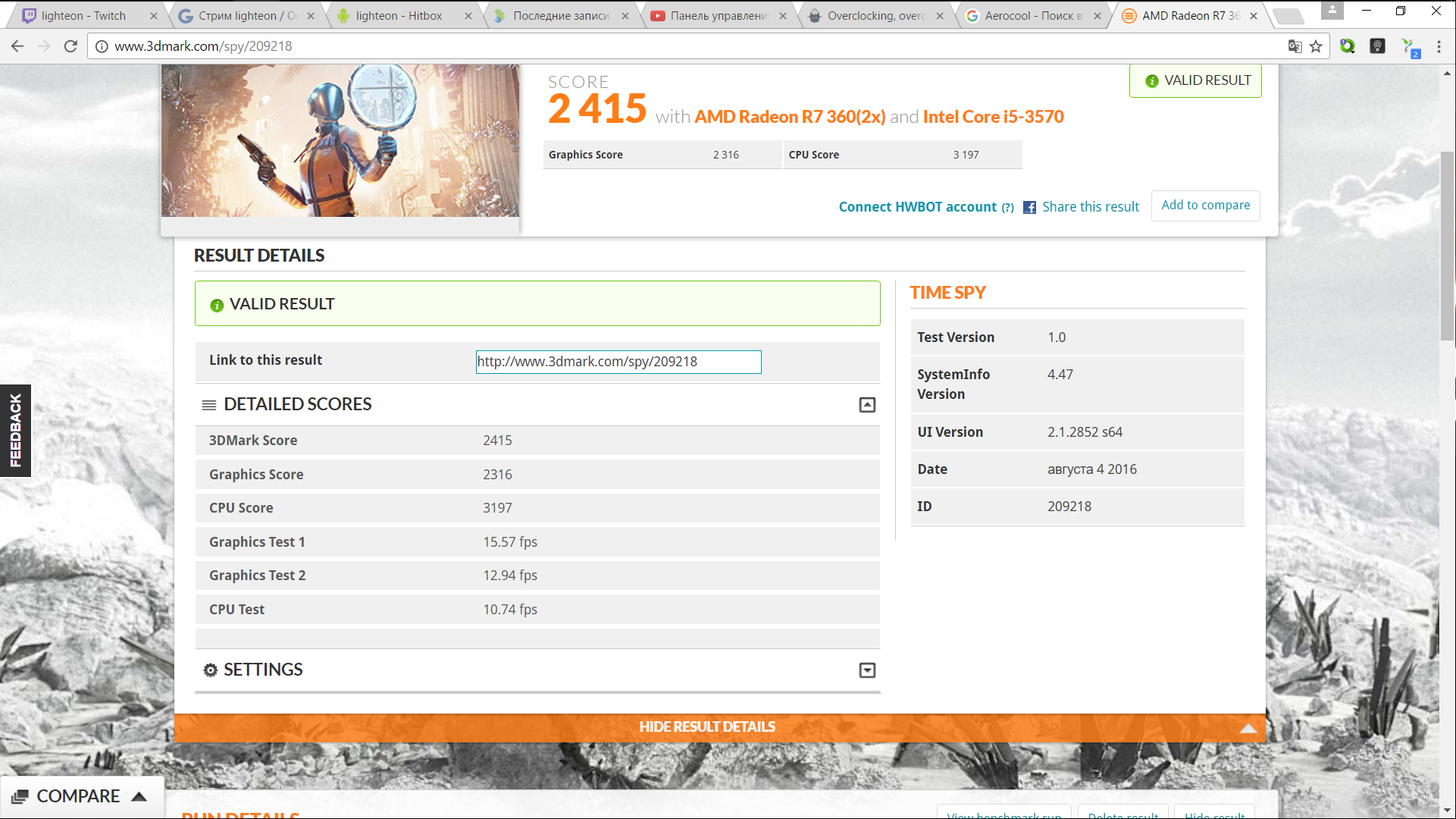Click the up arrow on the HIDE RESULT DETAILS bar
Screen dimensions: 1456x819
pos(1248,728)
